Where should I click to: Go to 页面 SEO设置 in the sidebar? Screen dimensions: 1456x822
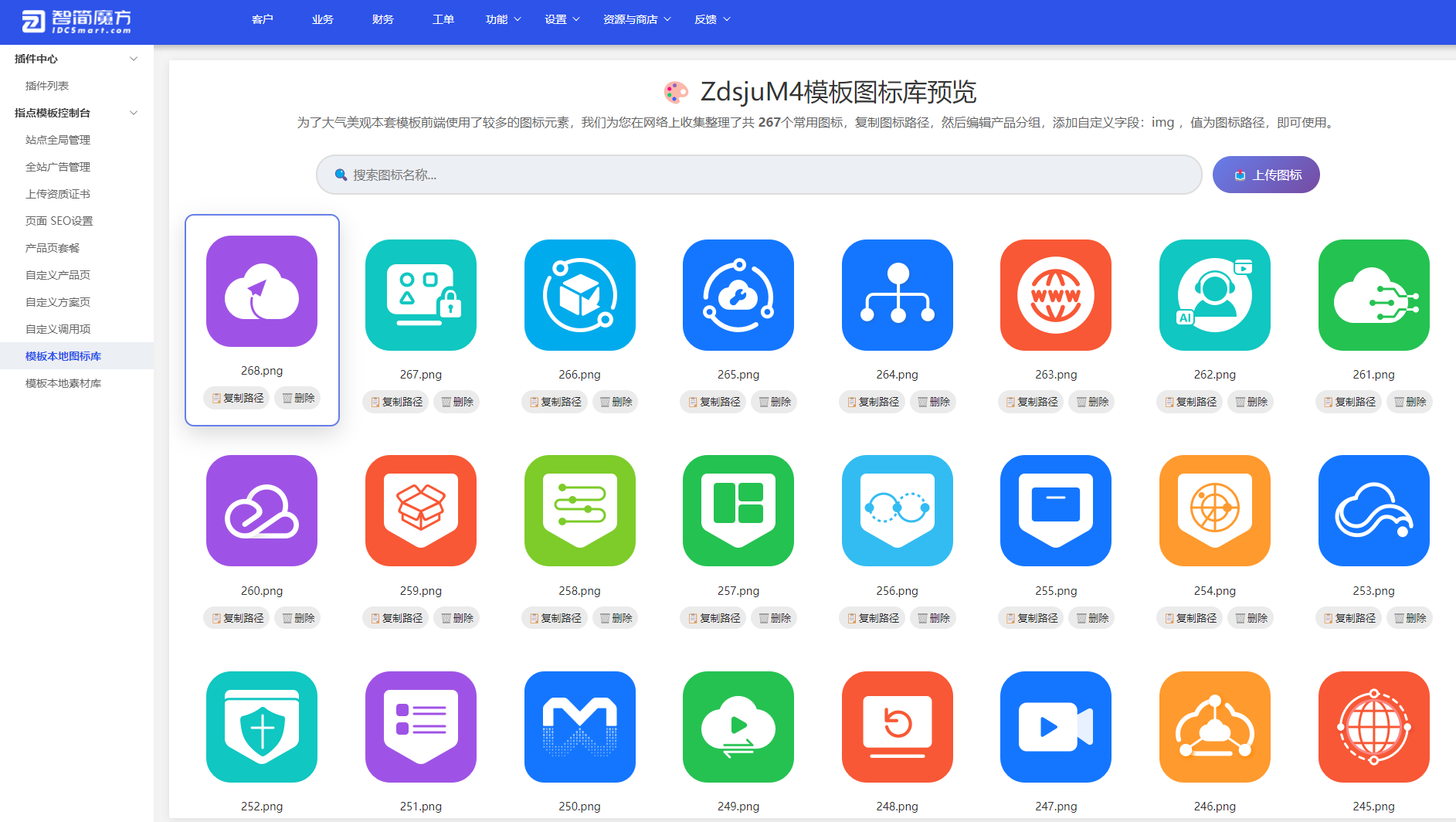76,221
